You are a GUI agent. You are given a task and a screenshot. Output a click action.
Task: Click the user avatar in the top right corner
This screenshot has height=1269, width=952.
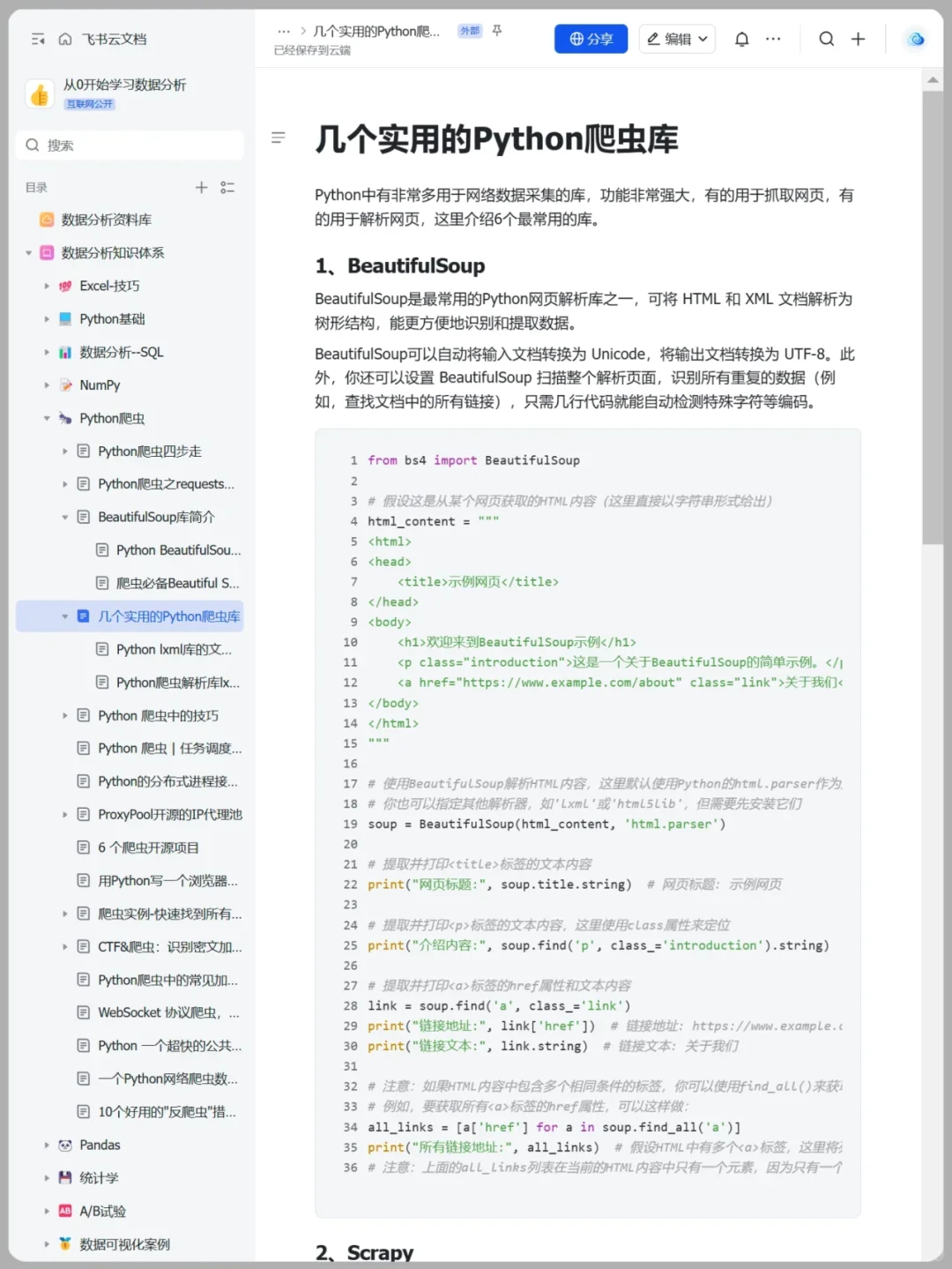point(914,39)
